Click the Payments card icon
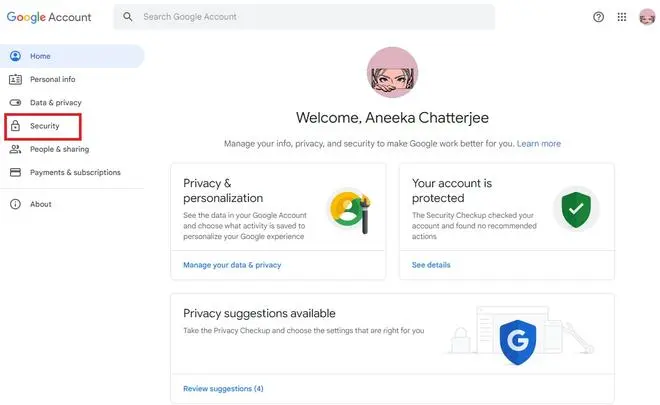The height and width of the screenshot is (405, 660). coord(15,172)
